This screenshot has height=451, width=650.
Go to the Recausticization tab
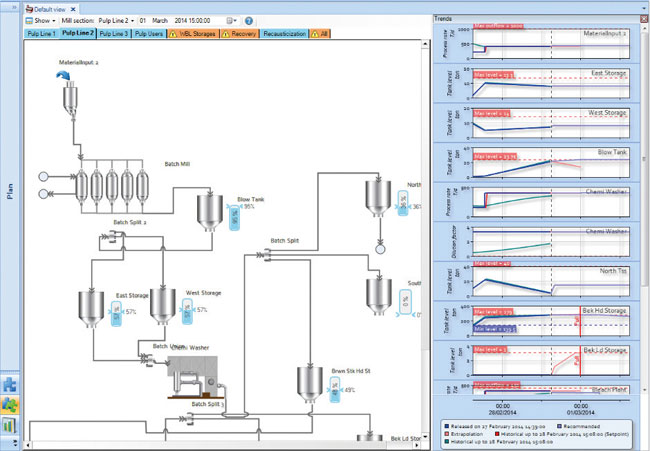click(285, 33)
